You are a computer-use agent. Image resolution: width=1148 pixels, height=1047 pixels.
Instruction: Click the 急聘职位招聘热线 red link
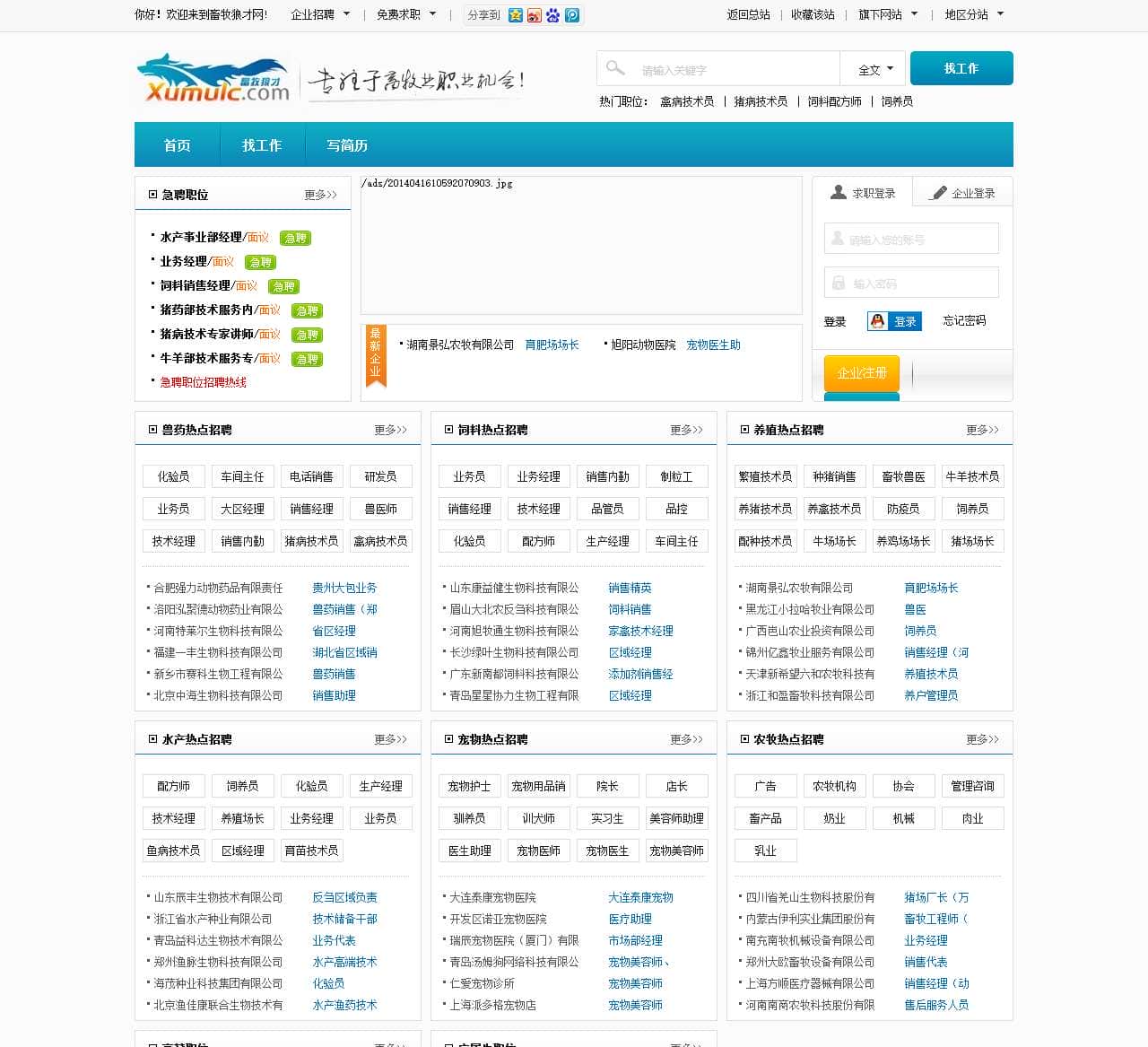click(204, 382)
